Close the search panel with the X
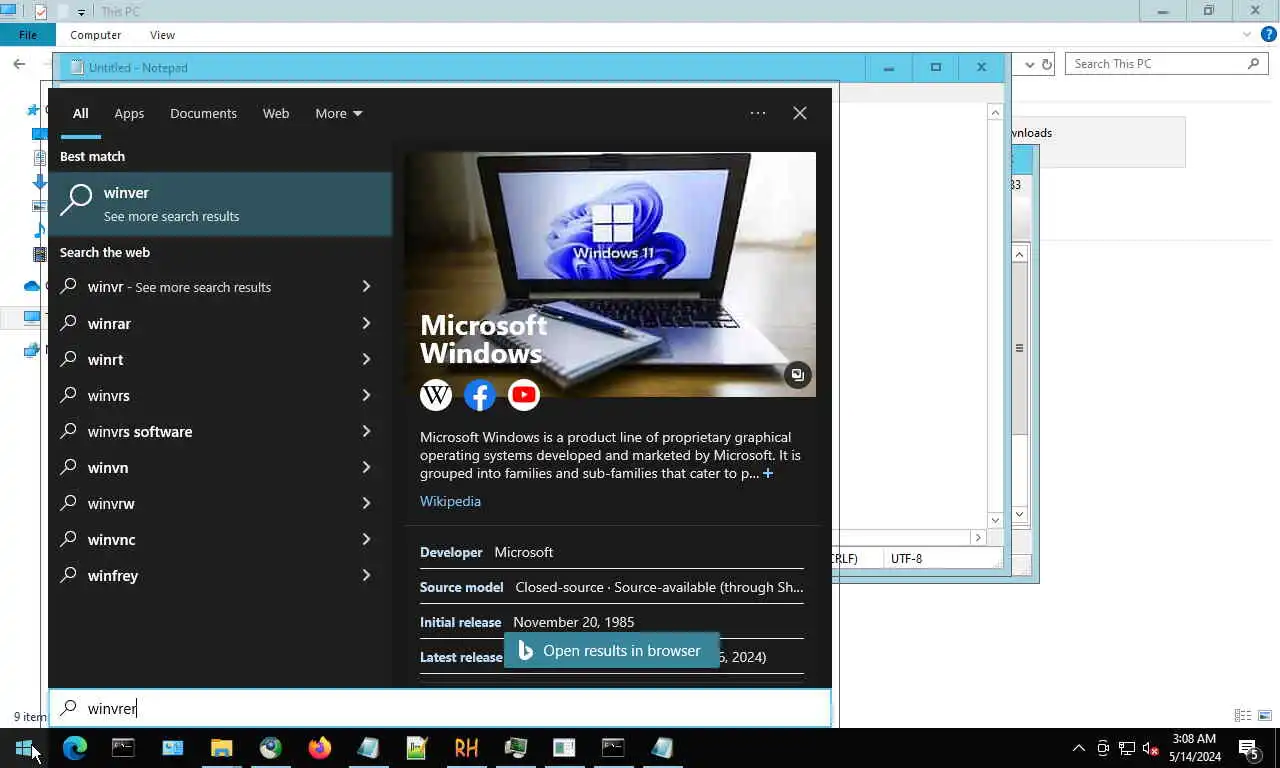 (800, 113)
